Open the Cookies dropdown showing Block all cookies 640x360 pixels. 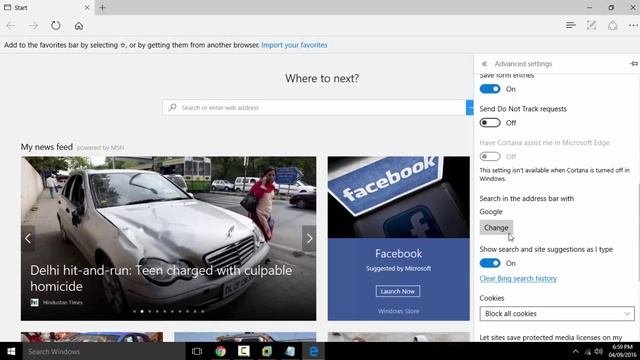pos(557,313)
